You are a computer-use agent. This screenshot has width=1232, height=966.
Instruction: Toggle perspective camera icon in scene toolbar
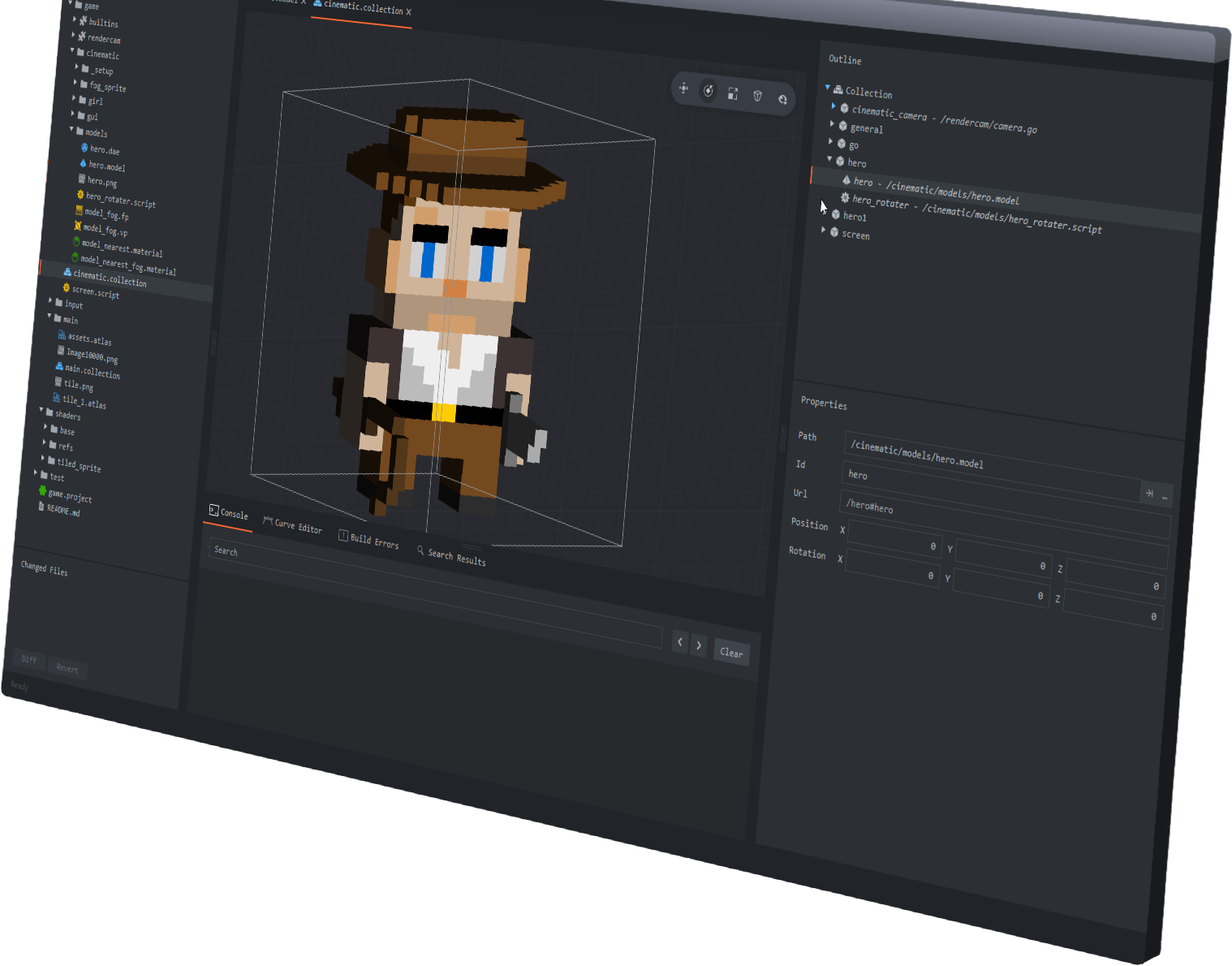[x=758, y=96]
